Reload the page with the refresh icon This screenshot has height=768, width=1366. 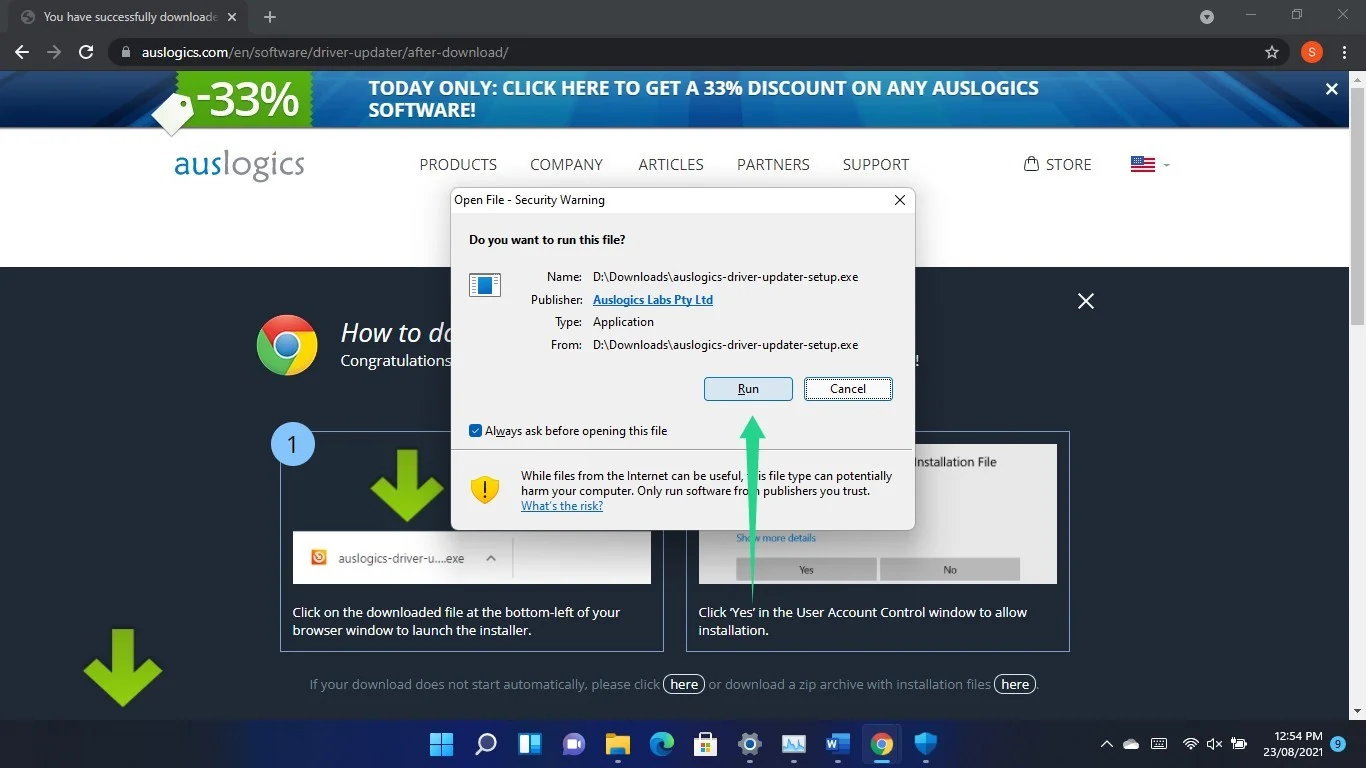click(x=86, y=52)
